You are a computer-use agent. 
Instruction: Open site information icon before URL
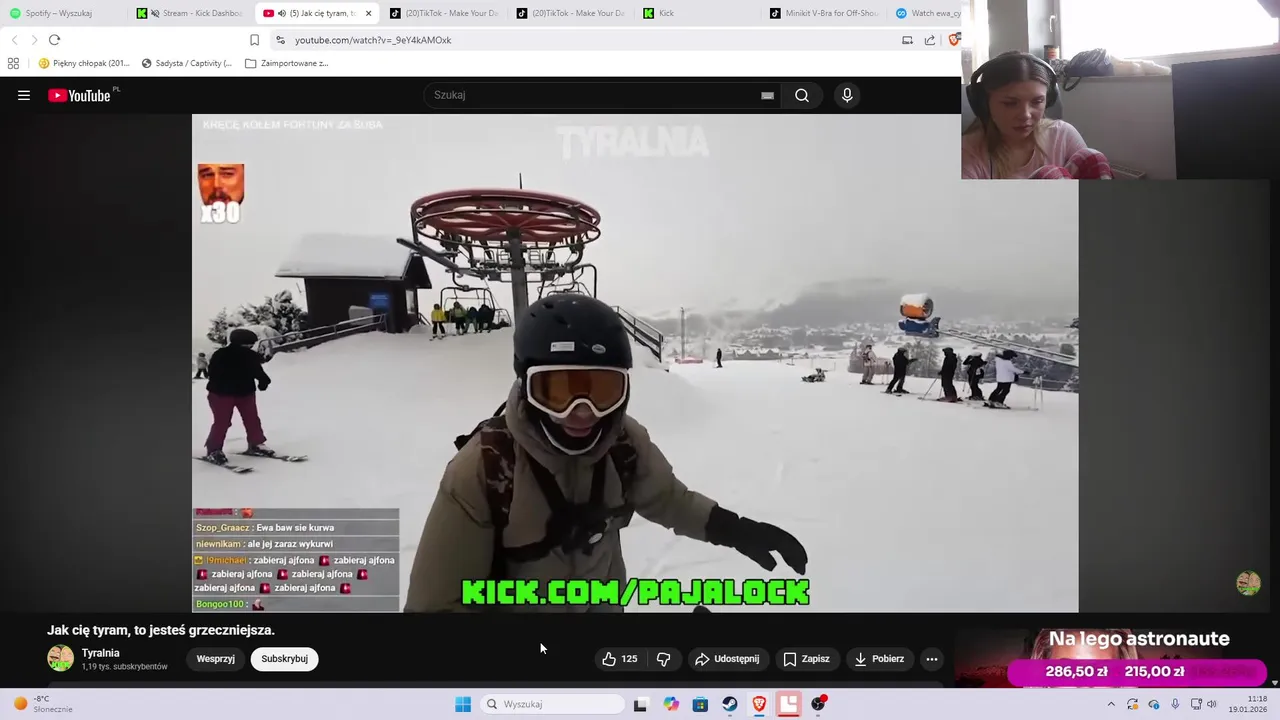[x=280, y=40]
